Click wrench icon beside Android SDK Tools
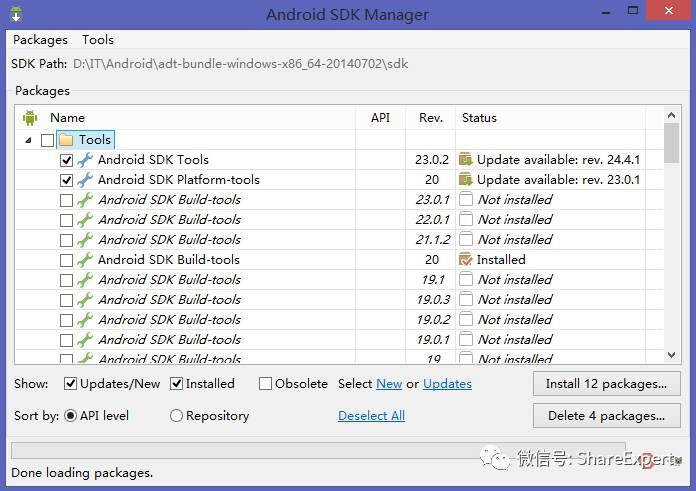The width and height of the screenshot is (696, 491). coord(85,160)
